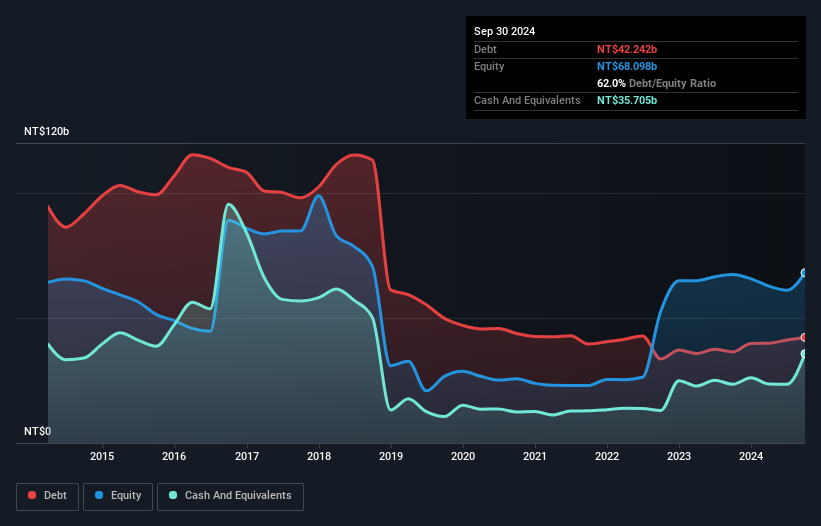Viewport: 821px width, 526px height.
Task: Click the 2015 x-axis label
Action: (102, 456)
